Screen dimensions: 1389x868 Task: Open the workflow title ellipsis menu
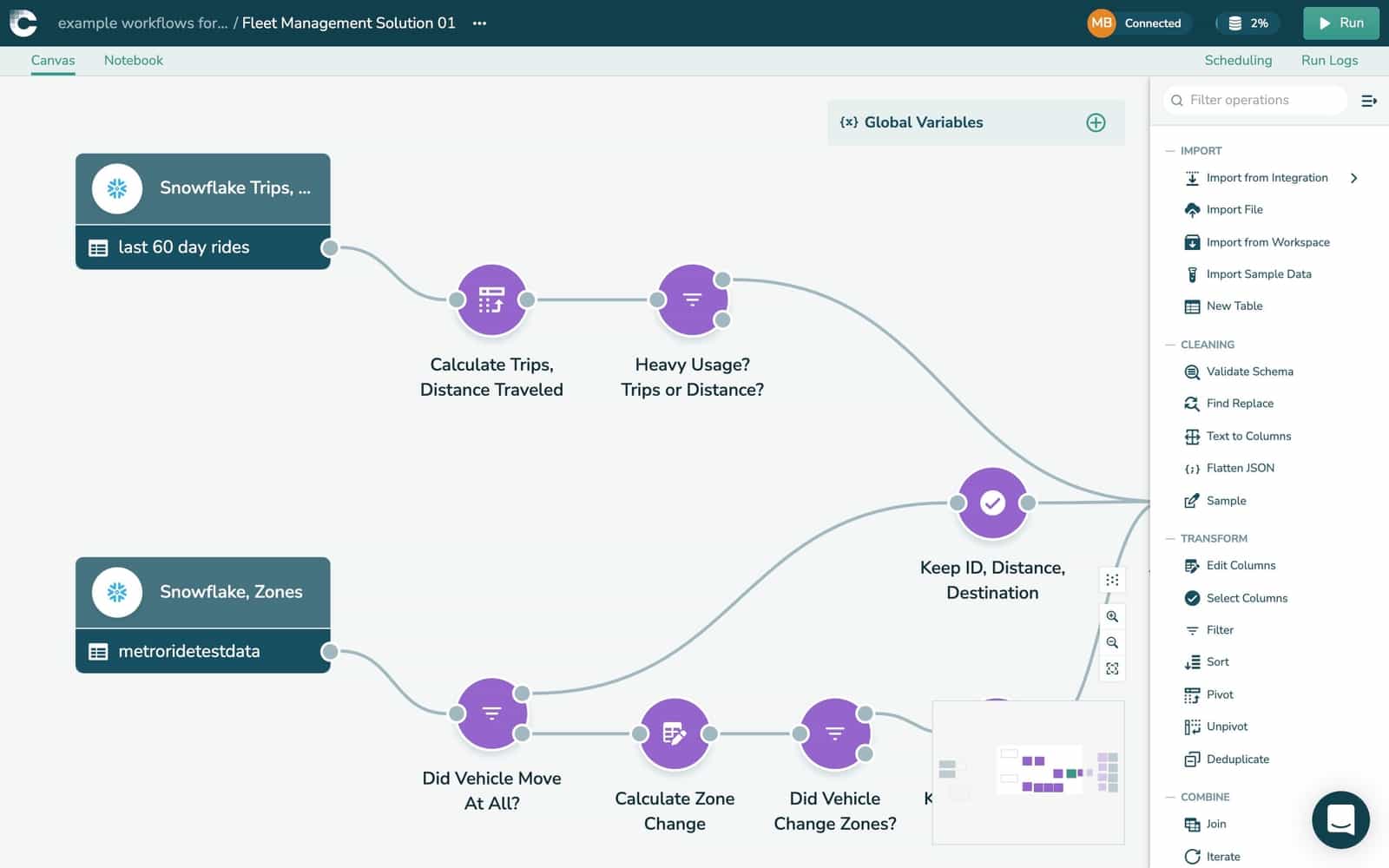click(x=479, y=23)
